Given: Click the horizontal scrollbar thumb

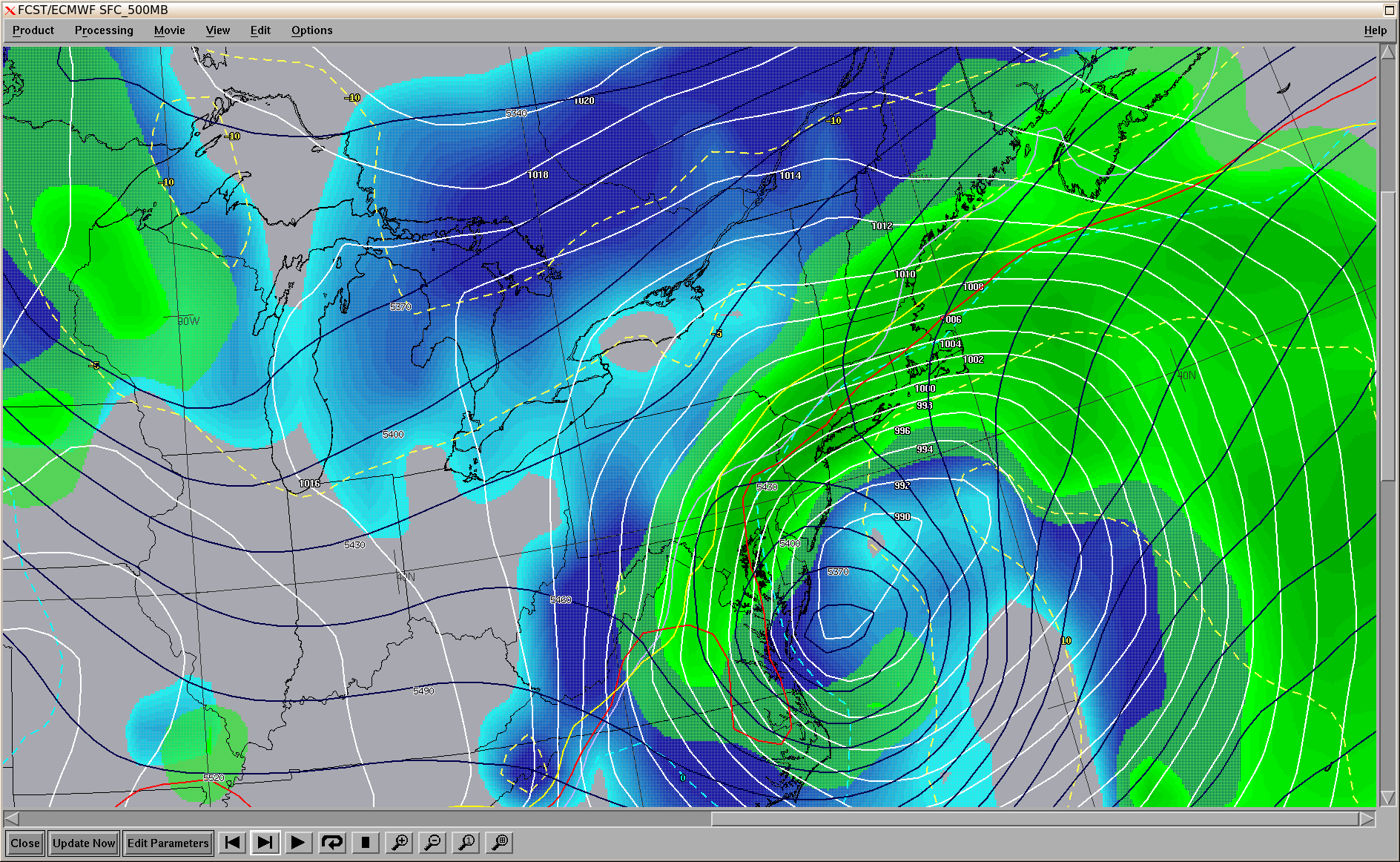Looking at the screenshot, I should point(1034,819).
